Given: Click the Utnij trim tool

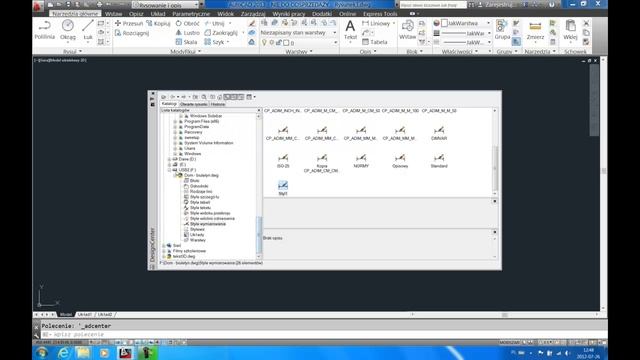Looking at the screenshot, I should point(215,23).
